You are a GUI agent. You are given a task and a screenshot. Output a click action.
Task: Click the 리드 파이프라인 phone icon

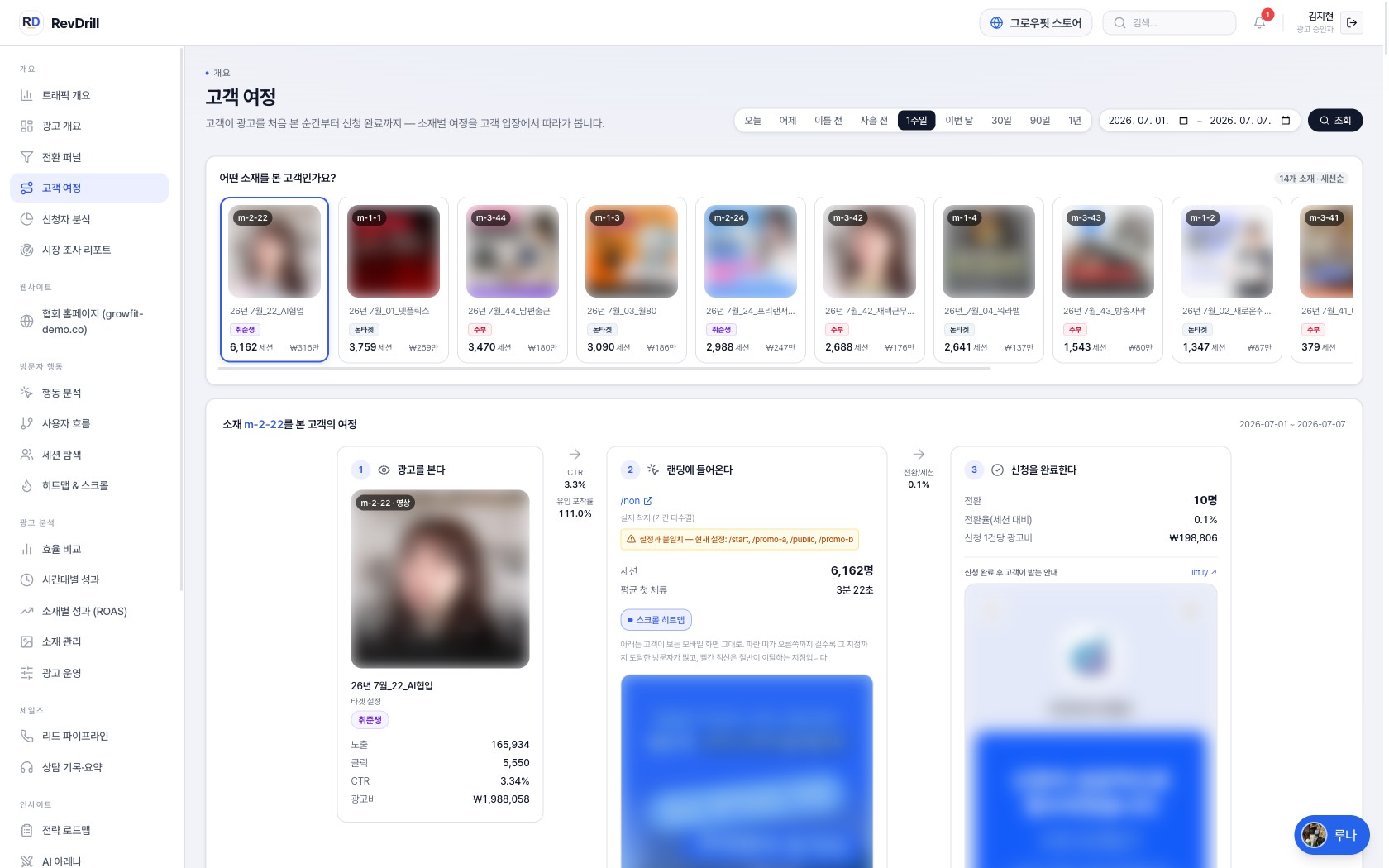pos(26,736)
